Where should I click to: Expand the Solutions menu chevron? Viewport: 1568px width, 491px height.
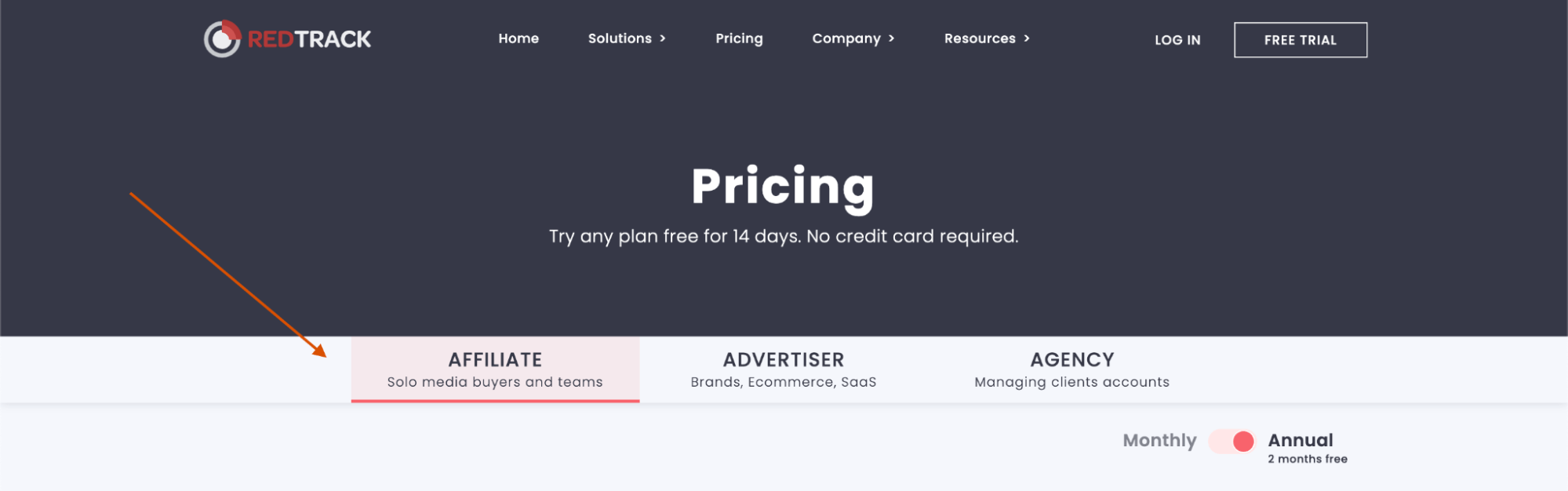(x=663, y=38)
